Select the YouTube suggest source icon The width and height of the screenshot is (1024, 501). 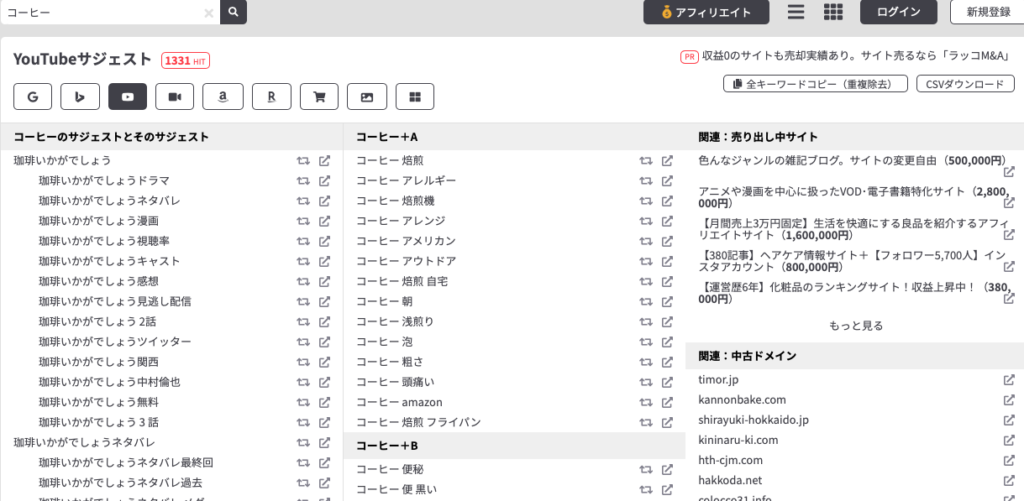coord(127,97)
